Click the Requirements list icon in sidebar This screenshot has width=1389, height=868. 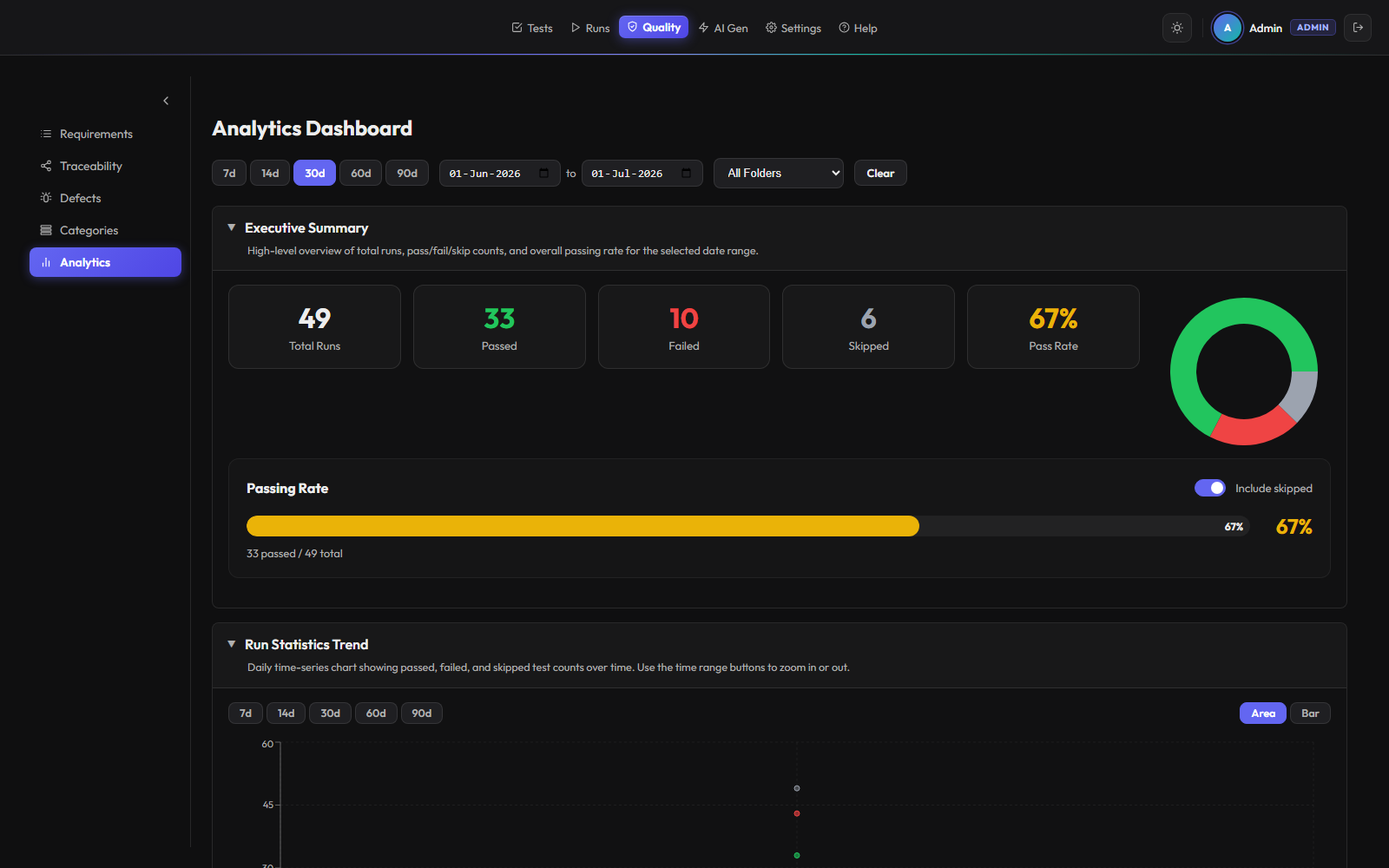46,134
